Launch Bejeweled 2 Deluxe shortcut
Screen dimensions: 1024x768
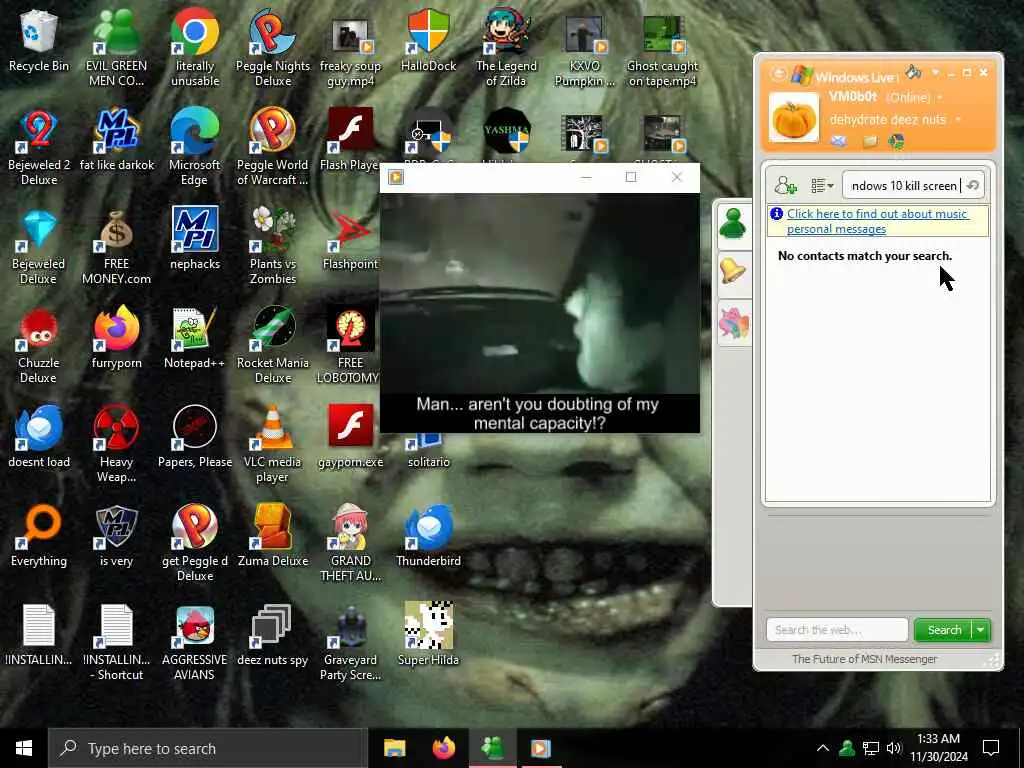click(x=39, y=147)
